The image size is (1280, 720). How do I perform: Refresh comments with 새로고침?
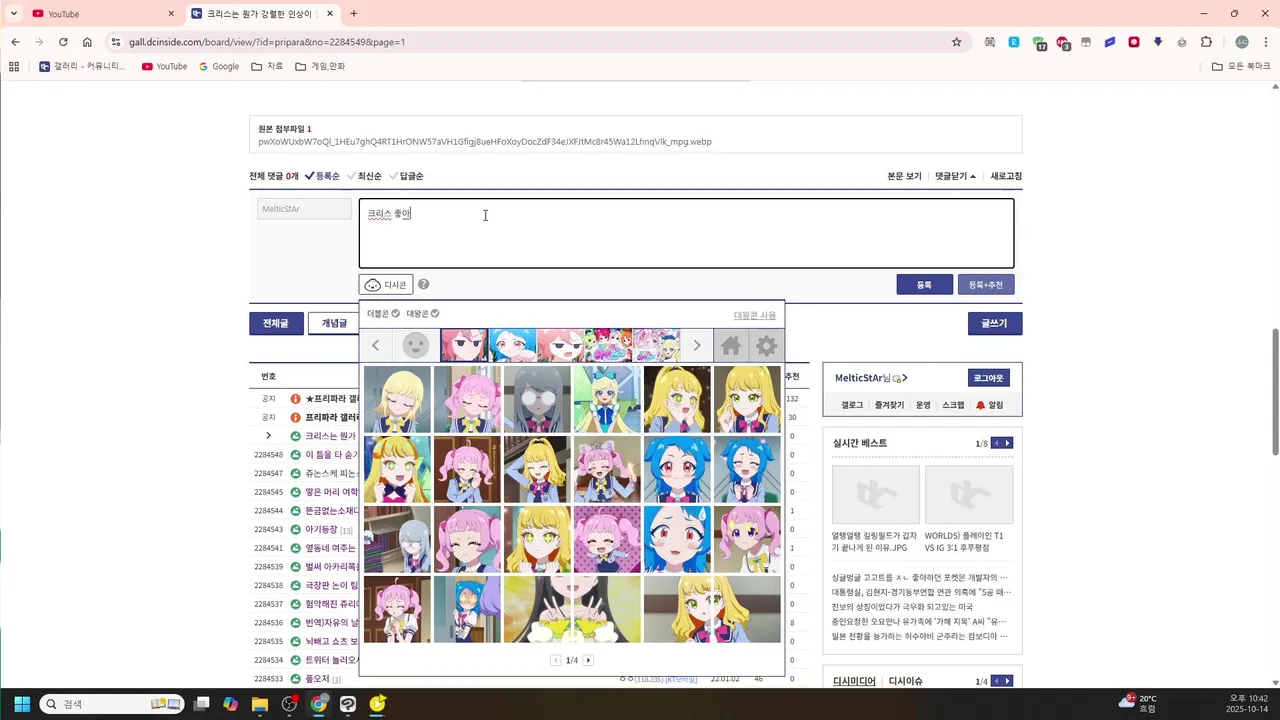[1006, 176]
